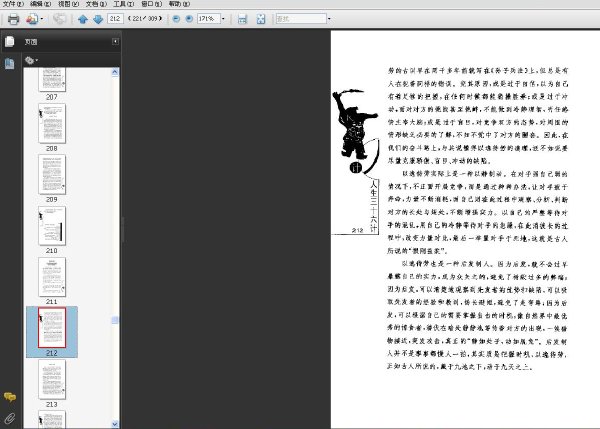Image resolution: width=600 pixels, height=429 pixels.
Task: Click the zoom out minus button
Action: (176, 18)
